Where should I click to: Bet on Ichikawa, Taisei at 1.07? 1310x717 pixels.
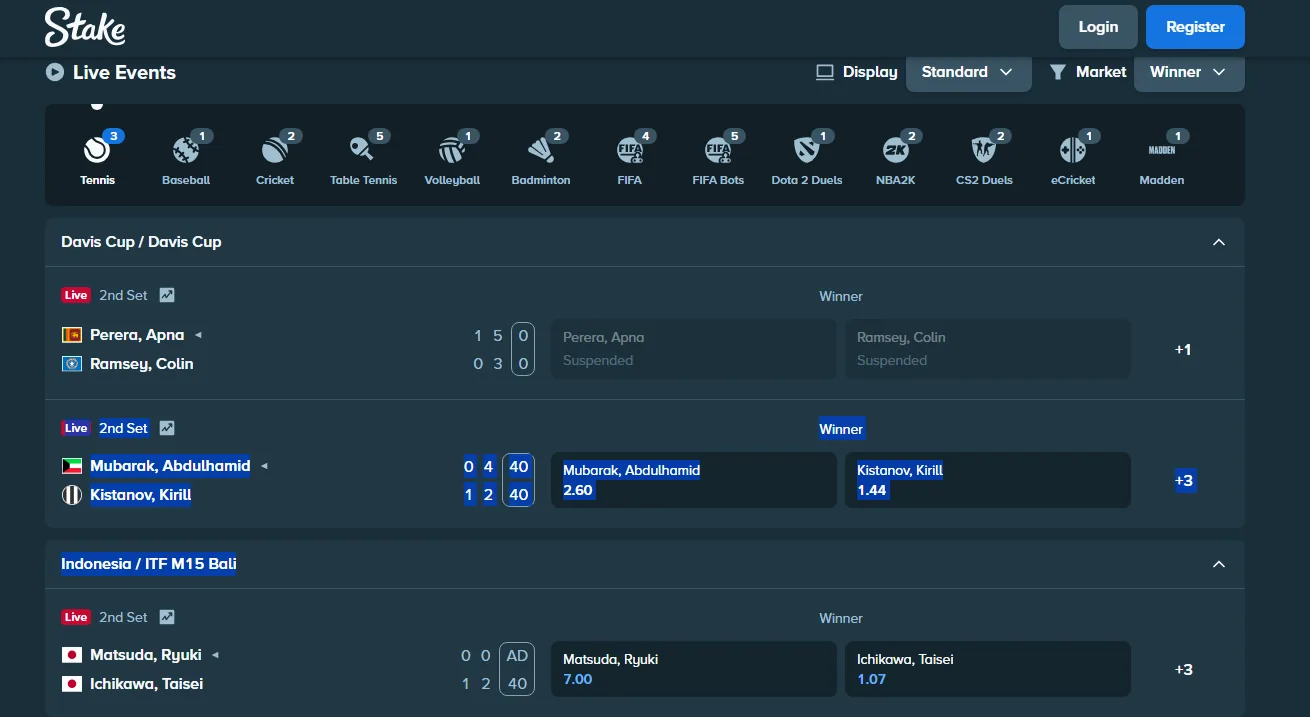coord(988,669)
